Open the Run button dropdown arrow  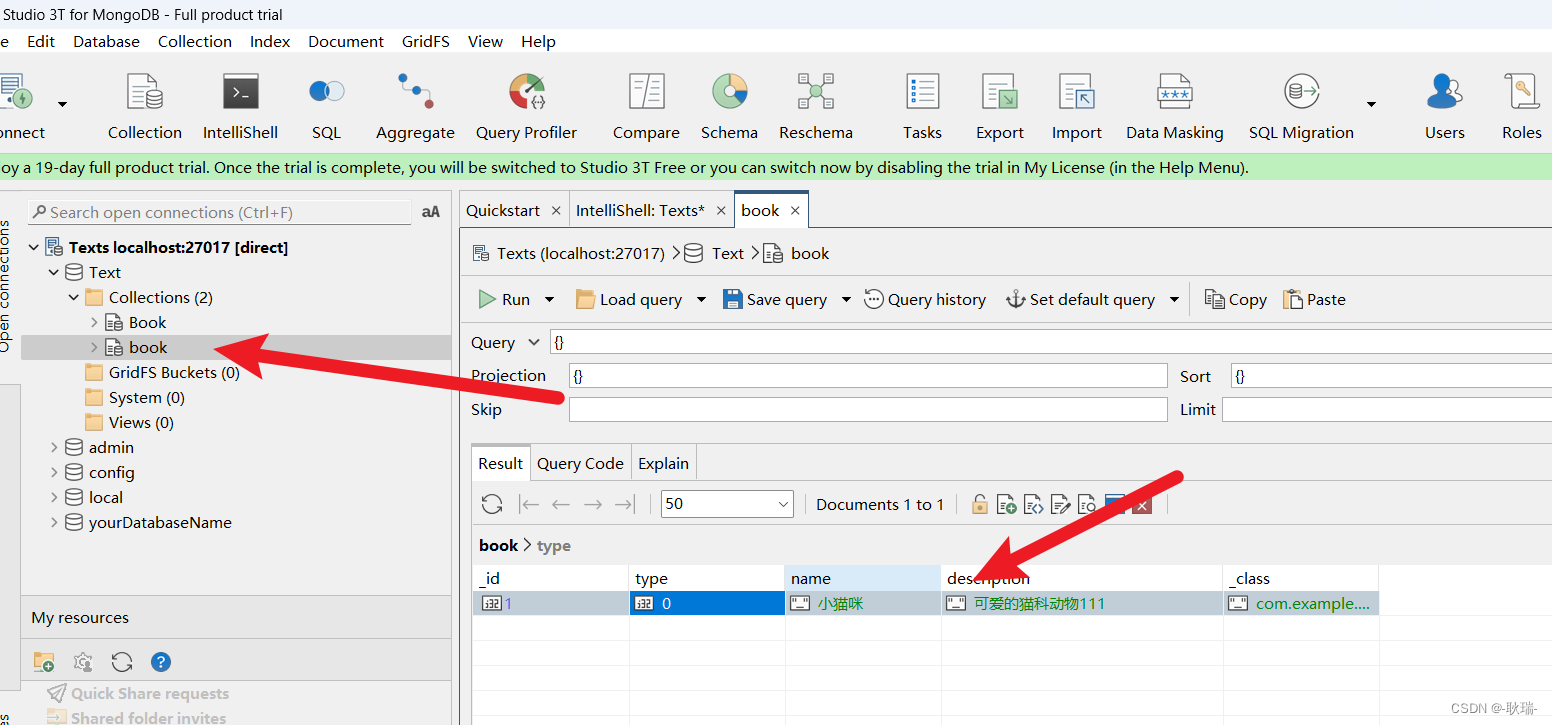549,299
